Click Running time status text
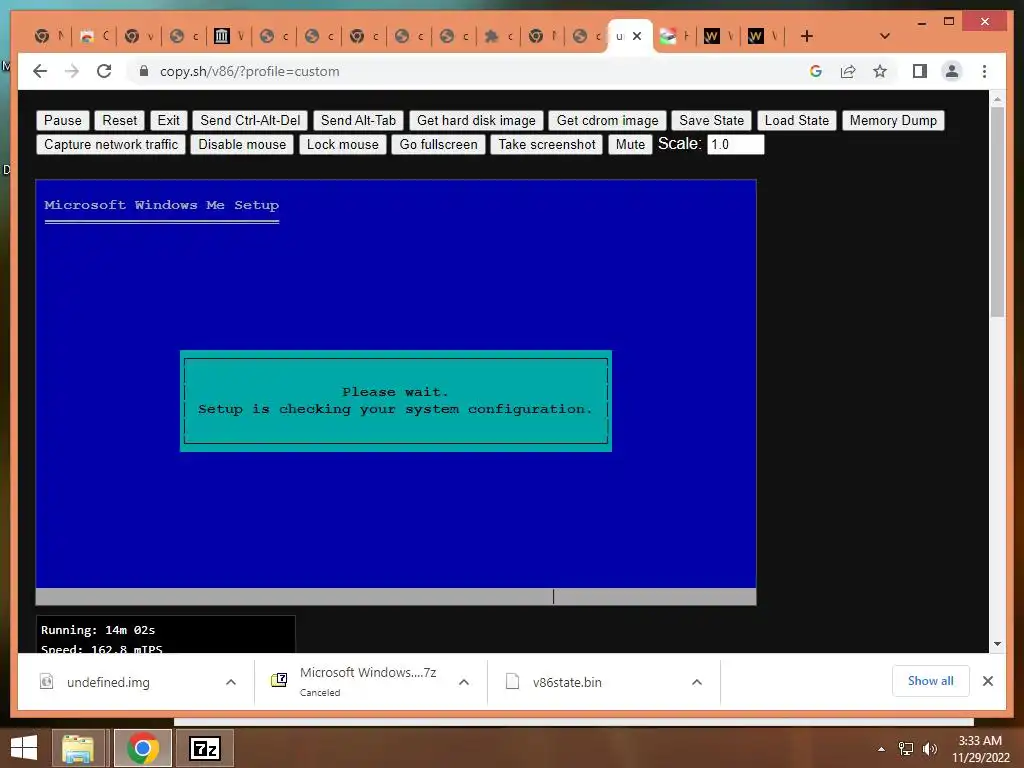Image resolution: width=1024 pixels, height=768 pixels. (98, 630)
